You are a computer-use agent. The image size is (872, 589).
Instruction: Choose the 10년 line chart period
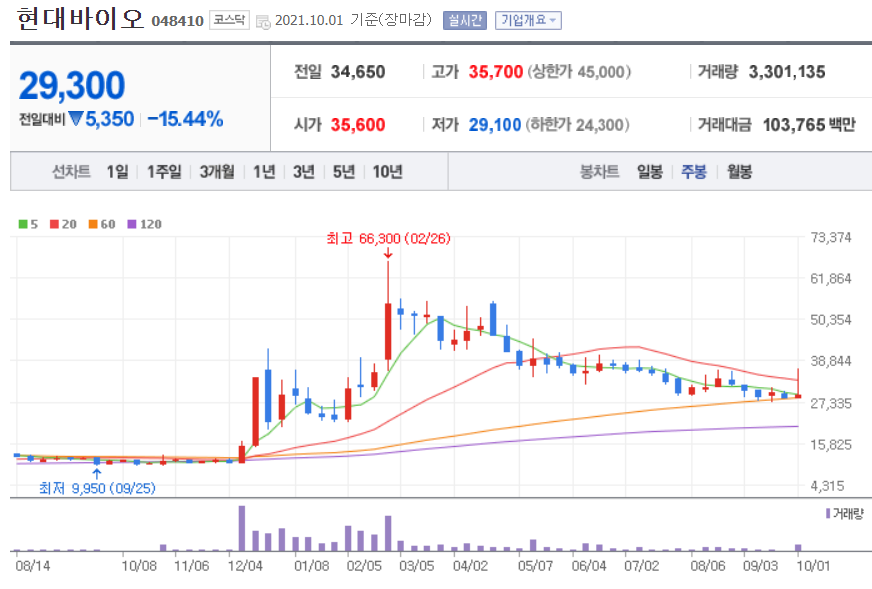(x=388, y=171)
